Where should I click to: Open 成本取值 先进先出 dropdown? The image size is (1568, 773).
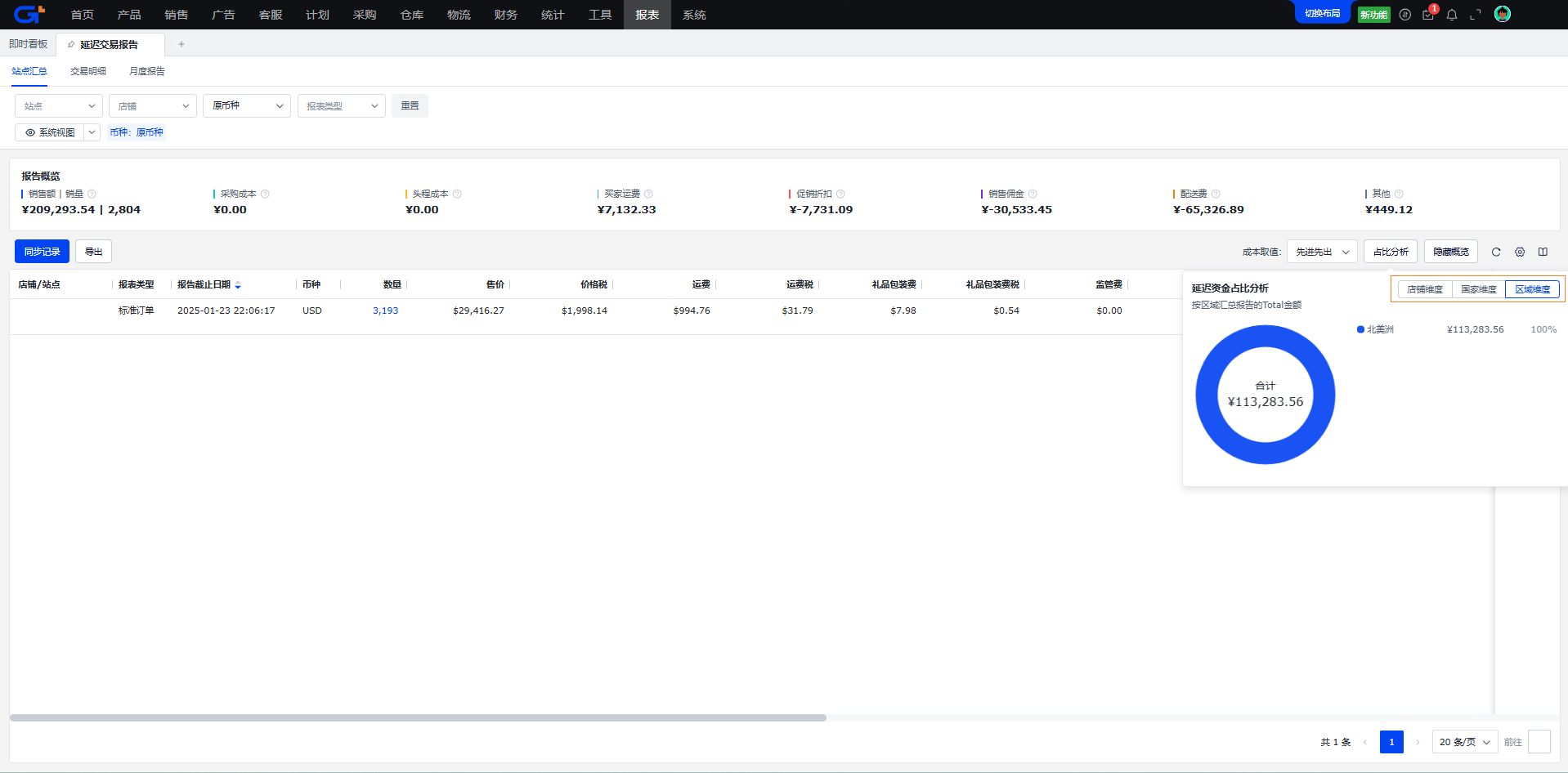pos(1322,252)
